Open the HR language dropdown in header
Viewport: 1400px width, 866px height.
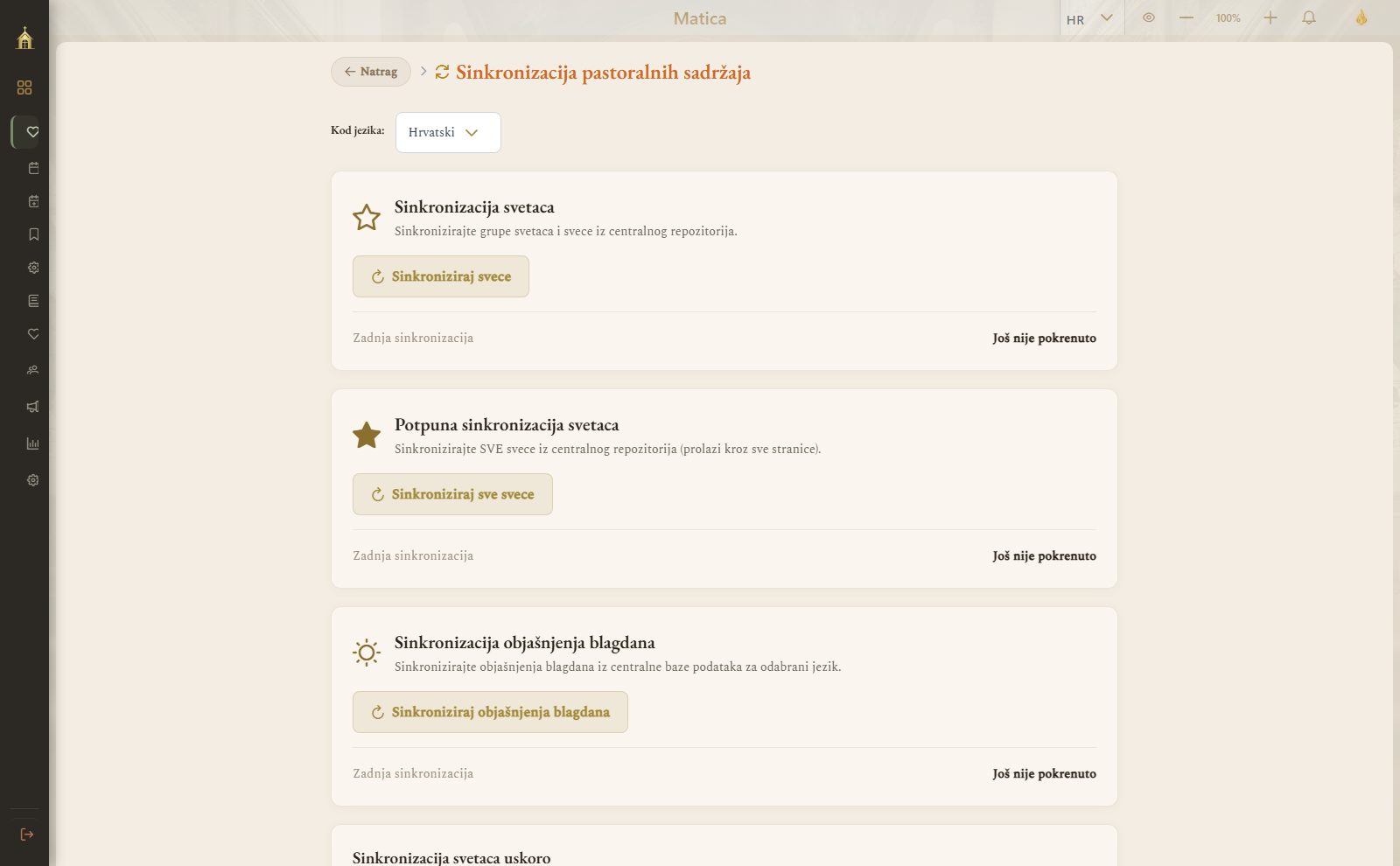[1090, 18]
